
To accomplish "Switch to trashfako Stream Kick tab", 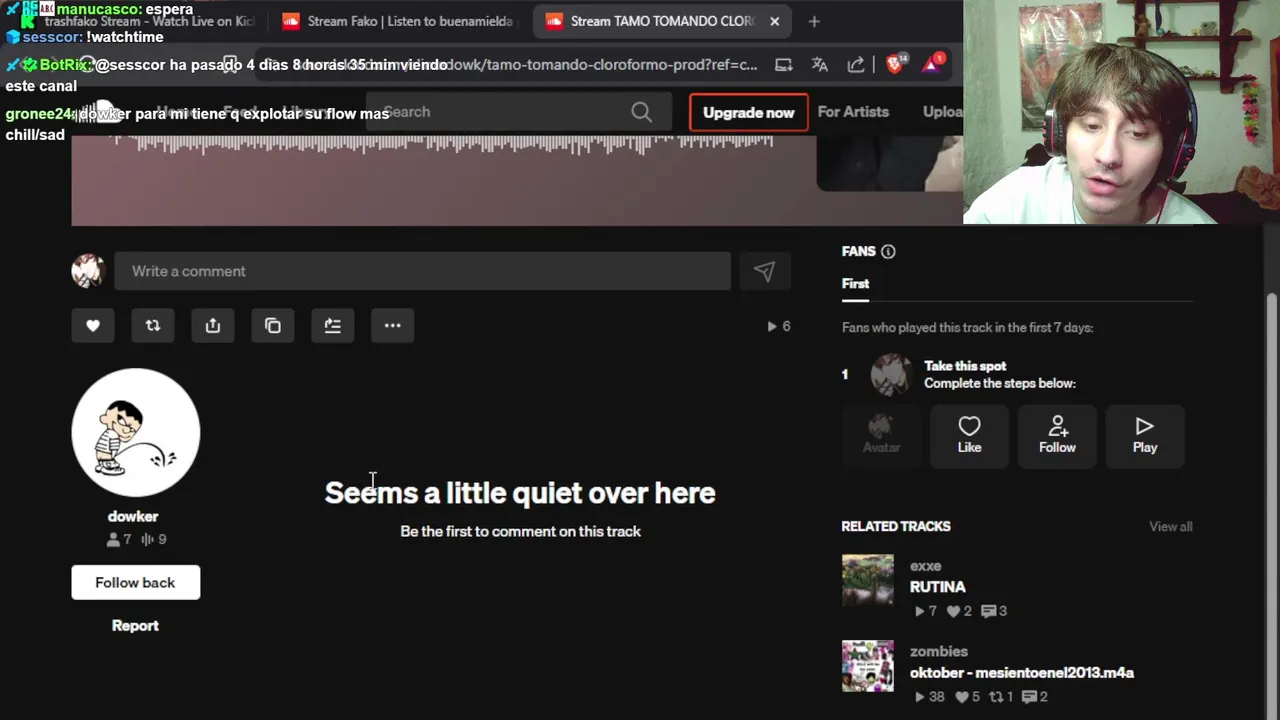I will (140, 21).
